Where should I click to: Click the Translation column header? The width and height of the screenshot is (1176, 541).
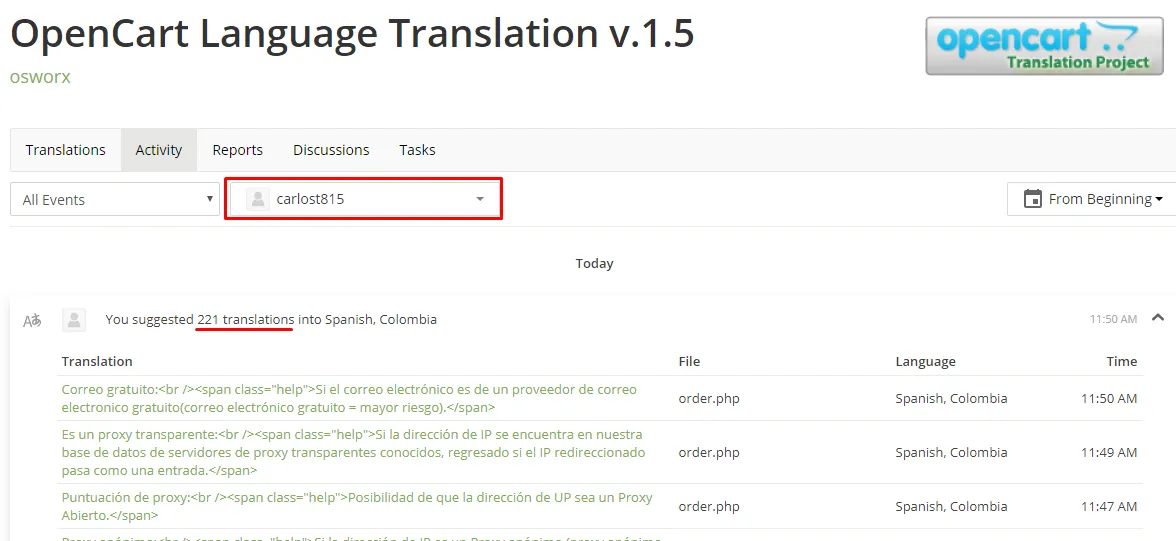(97, 362)
